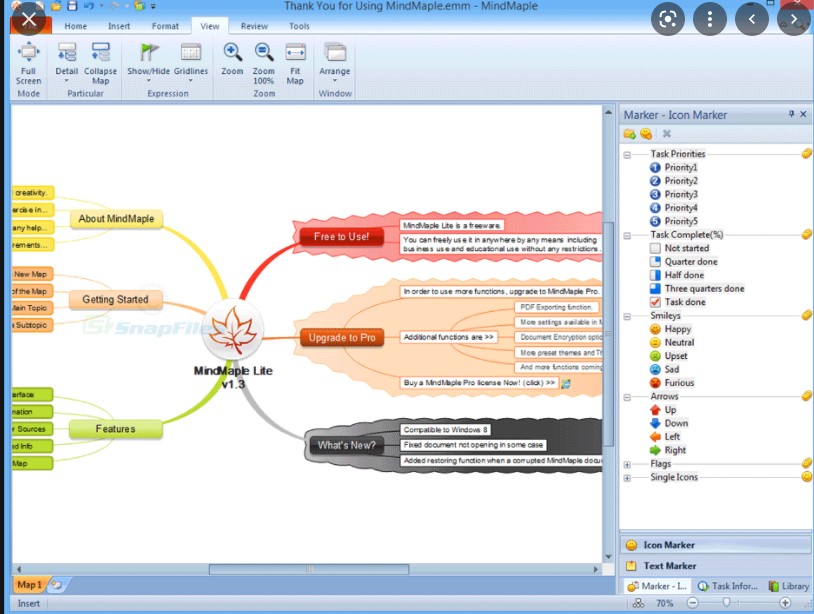This screenshot has height=614, width=814.
Task: Click the Features topic node
Action: coord(115,429)
